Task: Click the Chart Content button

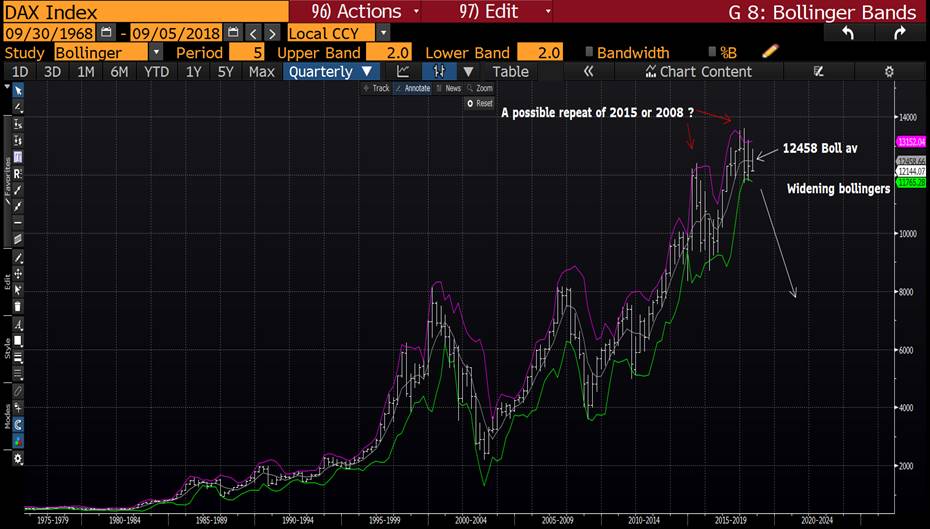Action: 698,72
